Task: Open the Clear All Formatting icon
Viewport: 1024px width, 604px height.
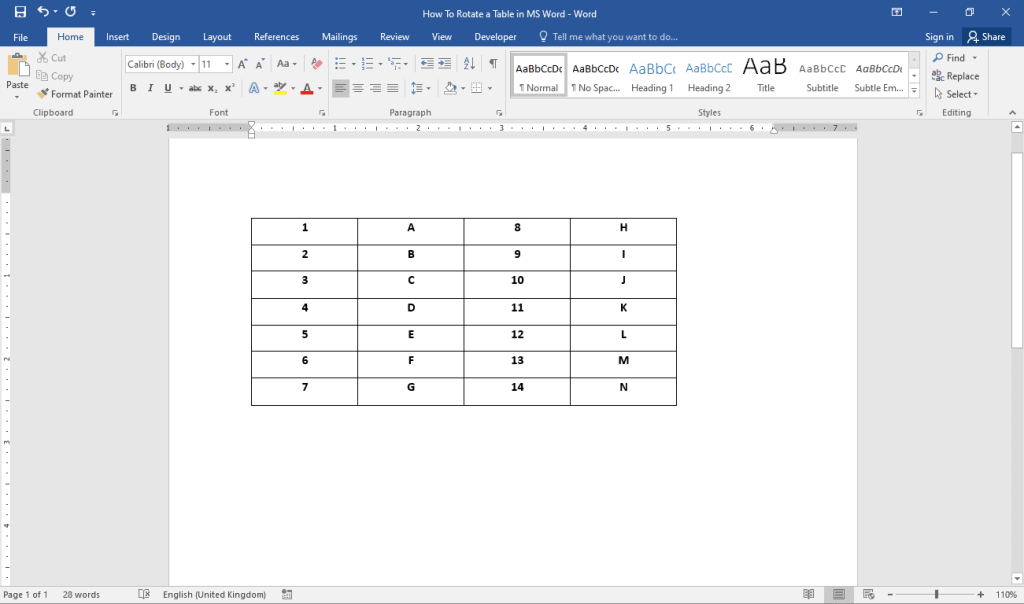Action: [x=315, y=63]
